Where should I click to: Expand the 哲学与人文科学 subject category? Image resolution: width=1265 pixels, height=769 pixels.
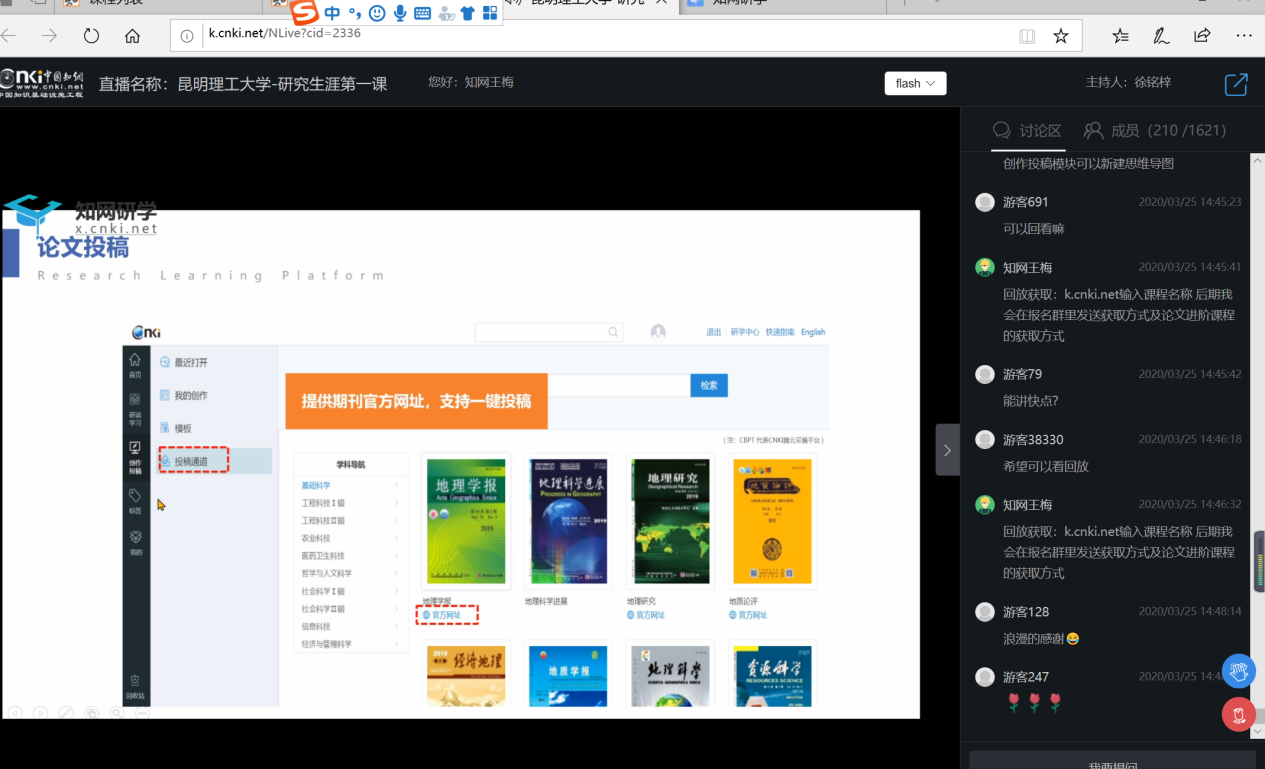coord(350,574)
